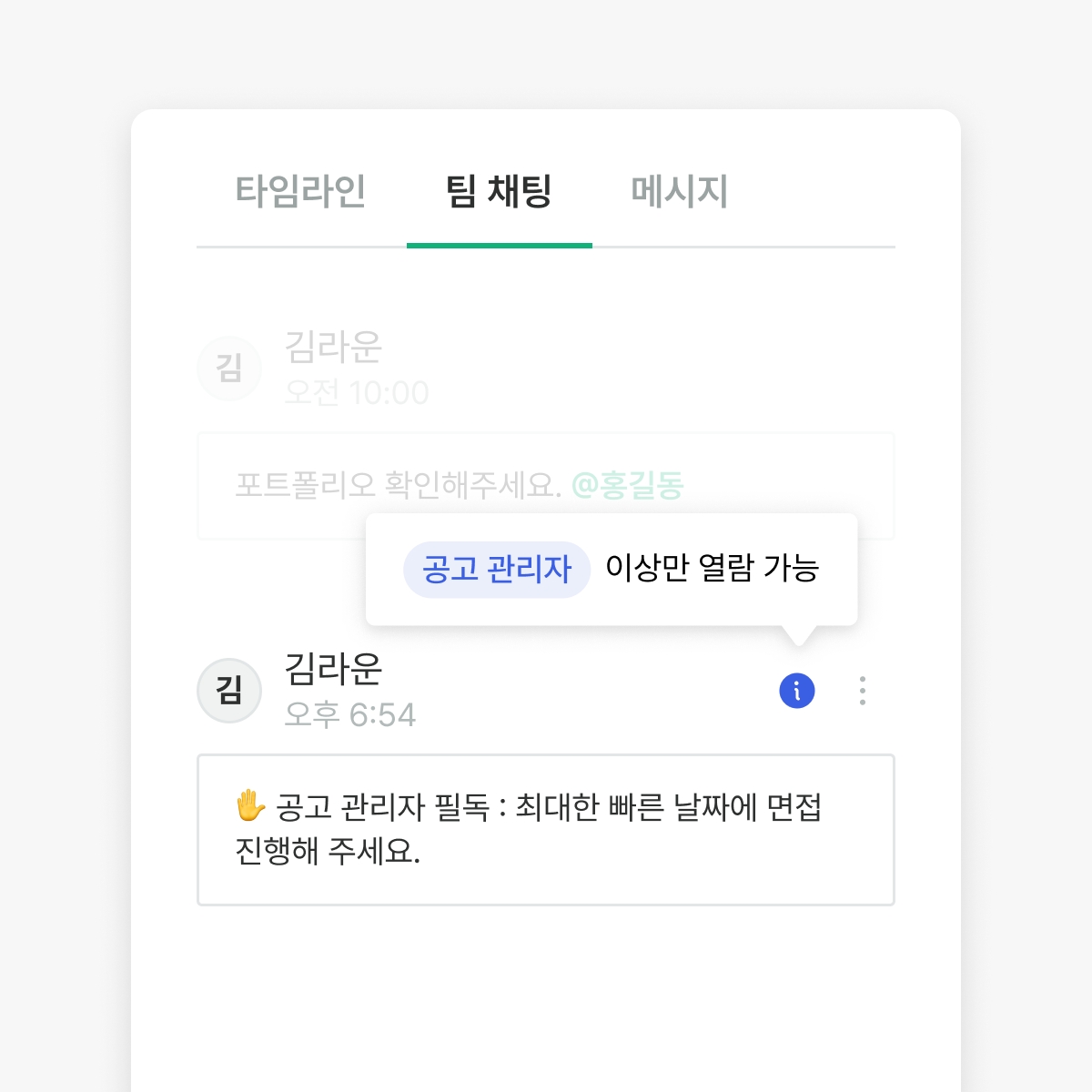Click the green underline beneath 팀 채팅
The height and width of the screenshot is (1092, 1092).
tap(499, 246)
